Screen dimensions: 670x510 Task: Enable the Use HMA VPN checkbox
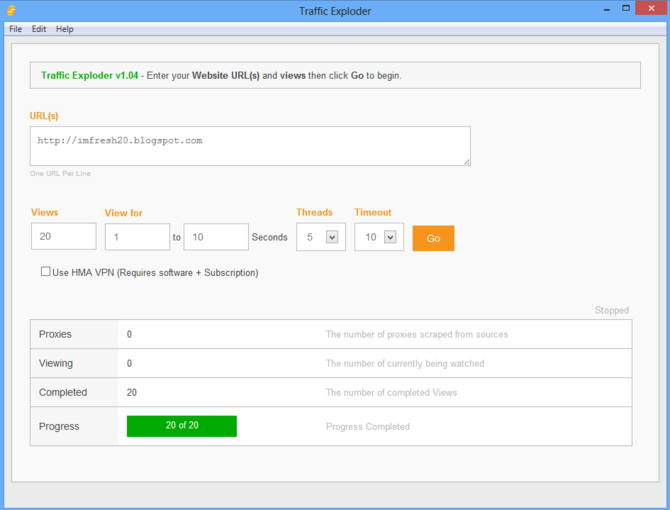click(x=45, y=271)
